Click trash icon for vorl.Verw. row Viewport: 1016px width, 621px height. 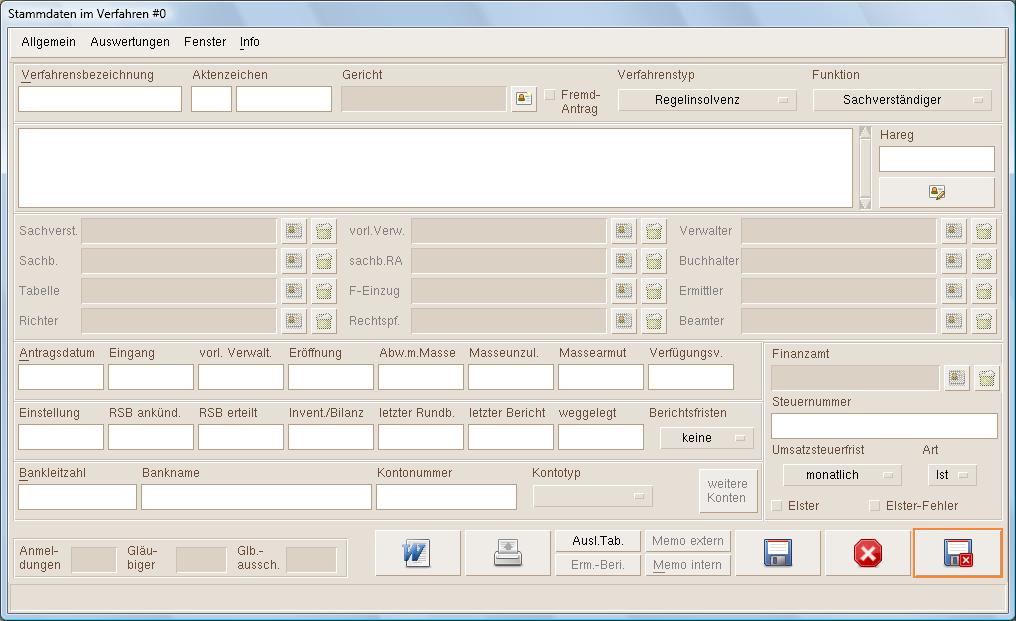click(x=654, y=230)
